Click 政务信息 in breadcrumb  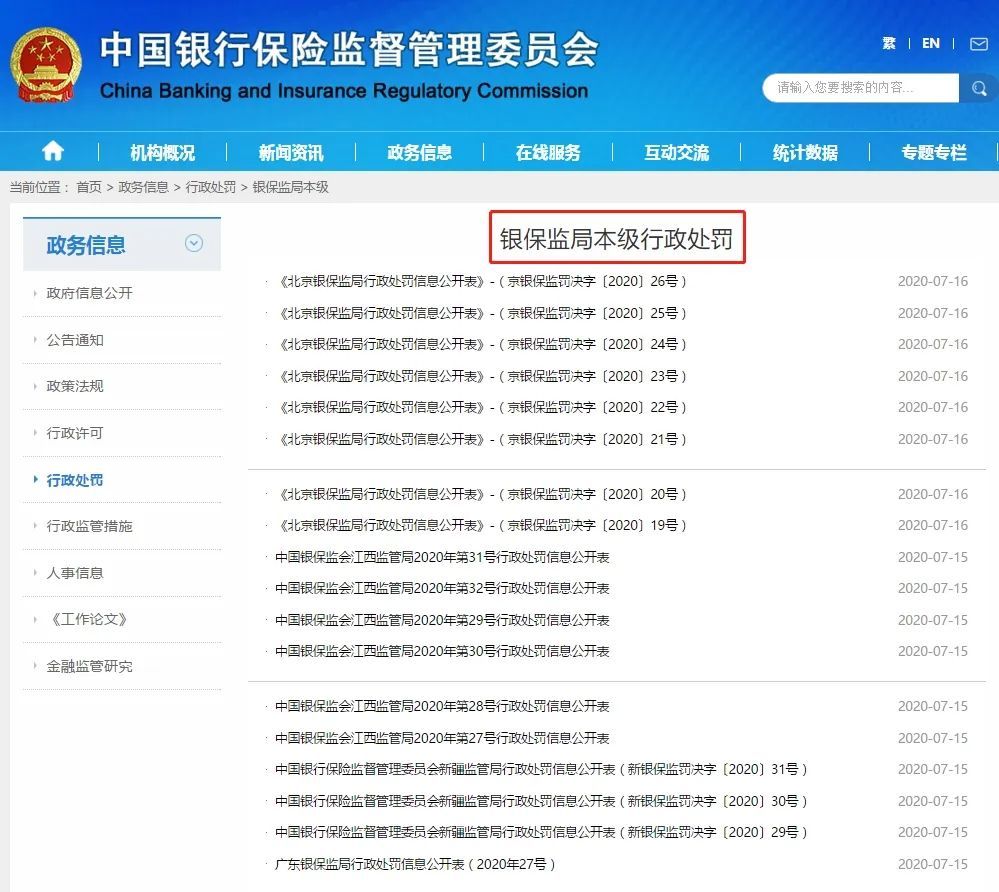(143, 187)
